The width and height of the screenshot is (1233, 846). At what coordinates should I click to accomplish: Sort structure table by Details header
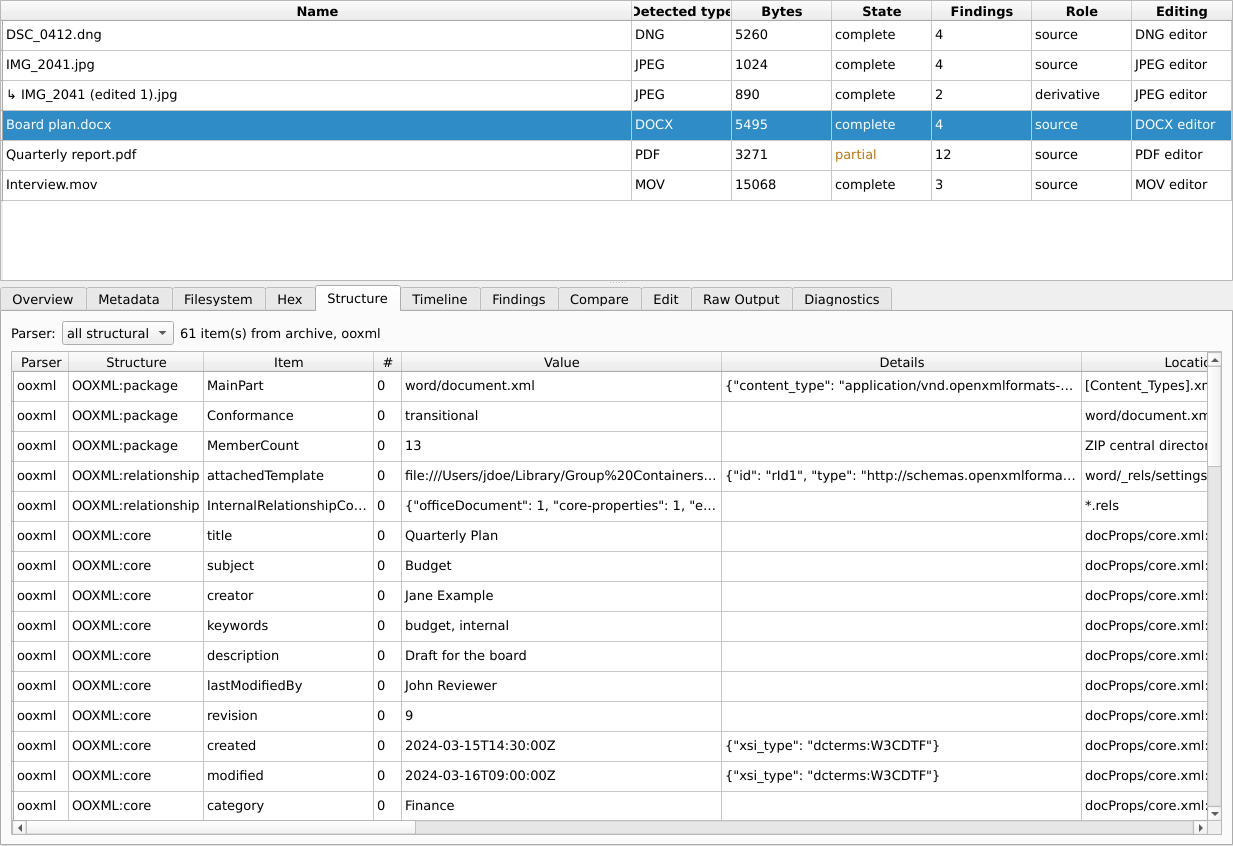(x=901, y=362)
